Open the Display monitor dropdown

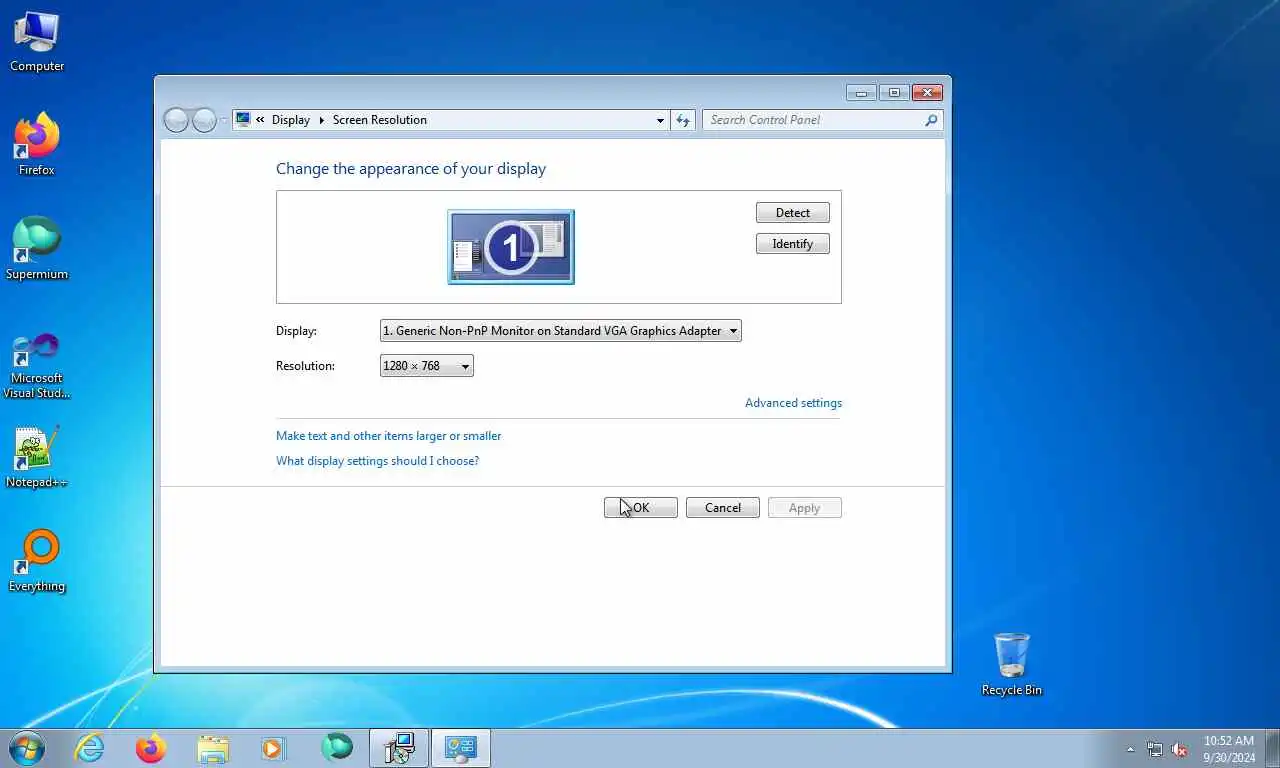[561, 331]
